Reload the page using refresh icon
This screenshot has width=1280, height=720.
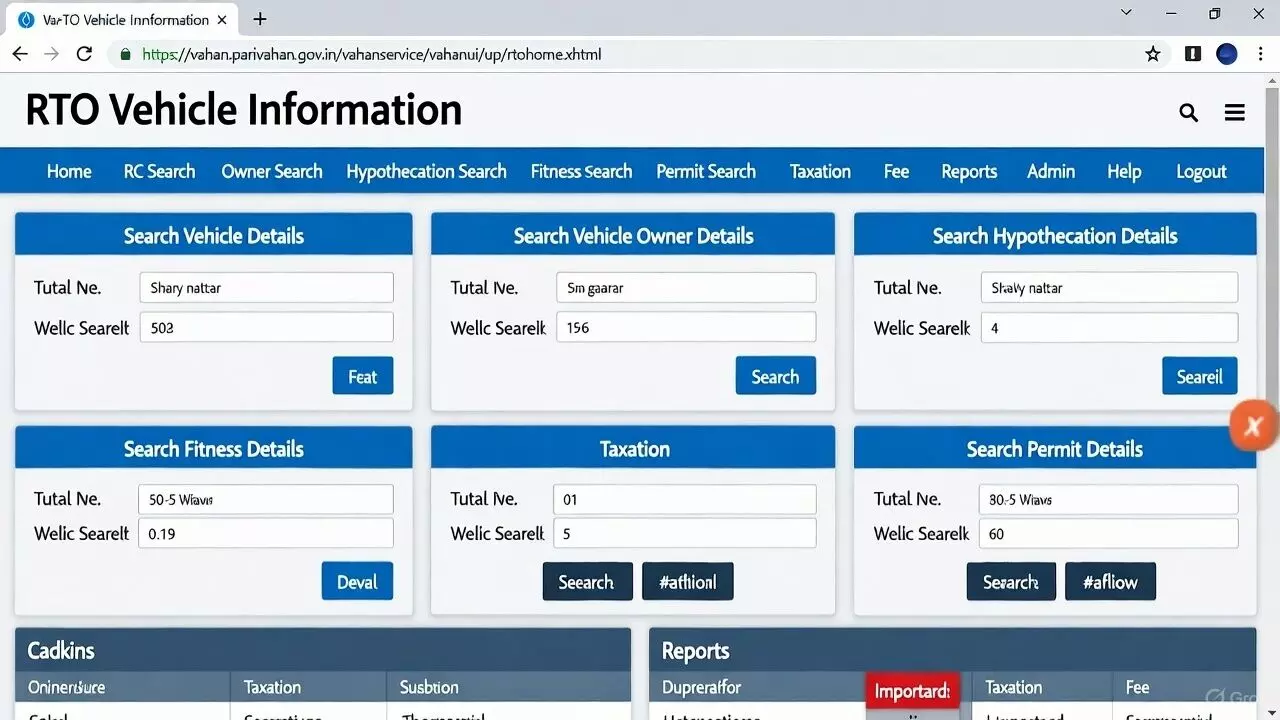pyautogui.click(x=84, y=54)
